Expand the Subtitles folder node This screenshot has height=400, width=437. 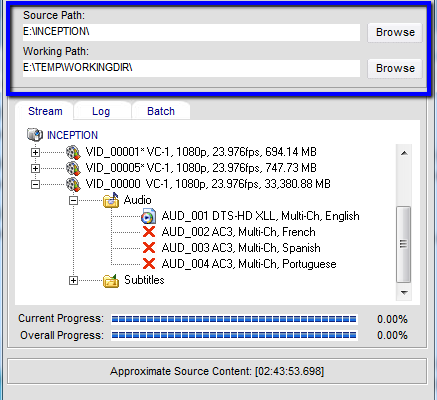click(x=73, y=281)
